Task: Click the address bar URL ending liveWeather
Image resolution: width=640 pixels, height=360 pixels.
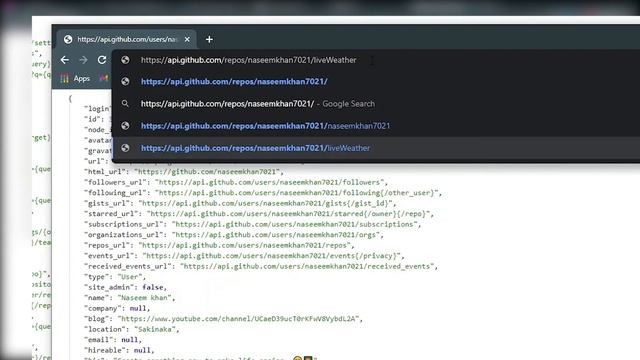Action: tap(249, 60)
